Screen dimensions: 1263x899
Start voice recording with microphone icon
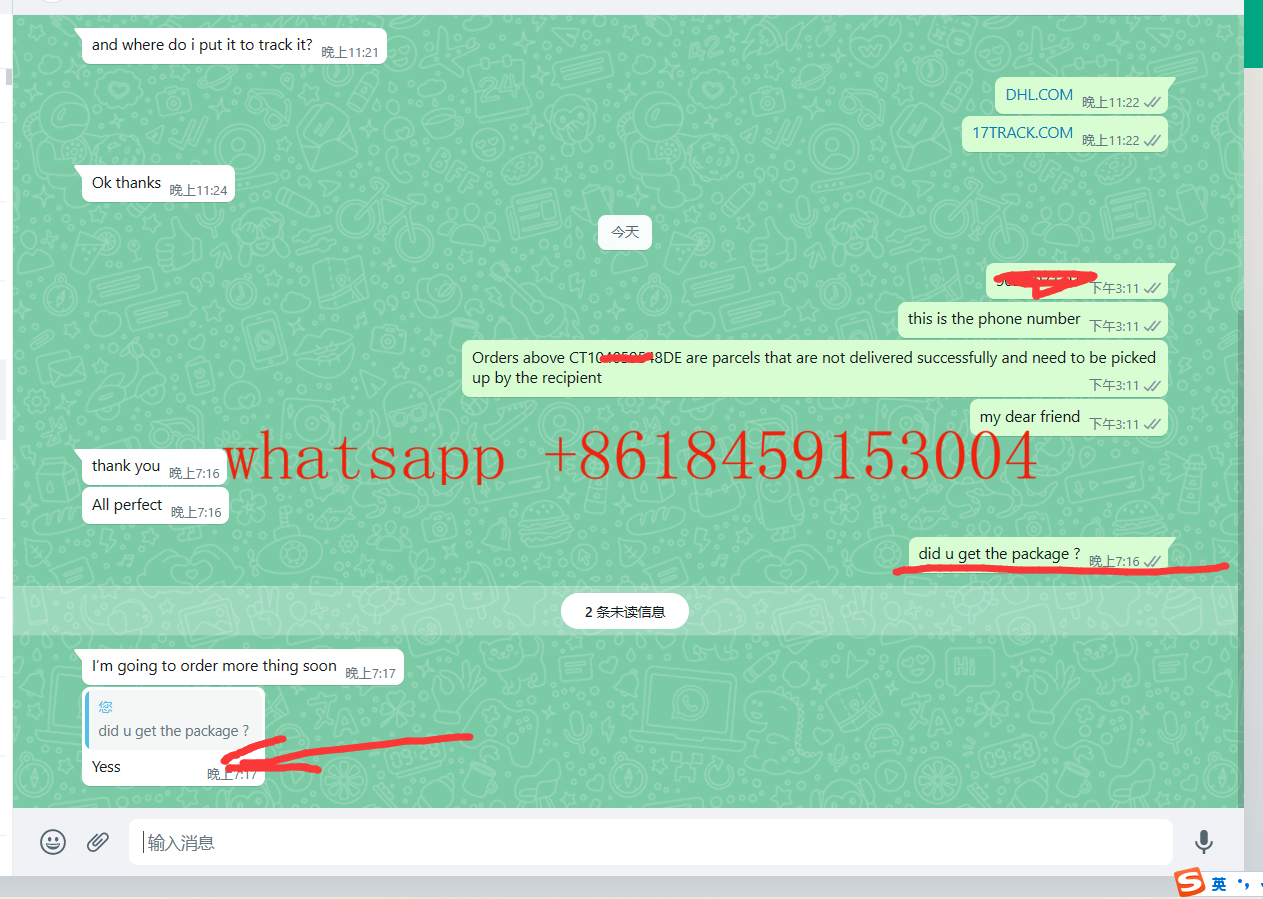coord(1204,842)
